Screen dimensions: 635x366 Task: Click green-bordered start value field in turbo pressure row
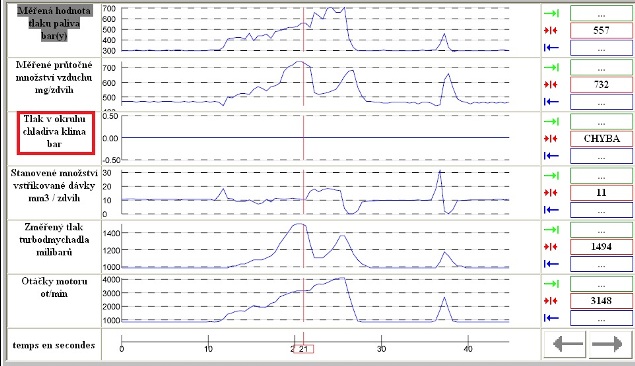pos(601,230)
